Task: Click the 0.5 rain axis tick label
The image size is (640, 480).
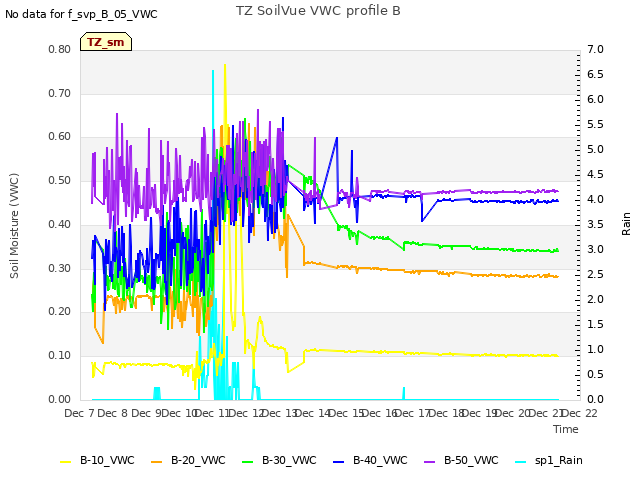Action: point(595,374)
